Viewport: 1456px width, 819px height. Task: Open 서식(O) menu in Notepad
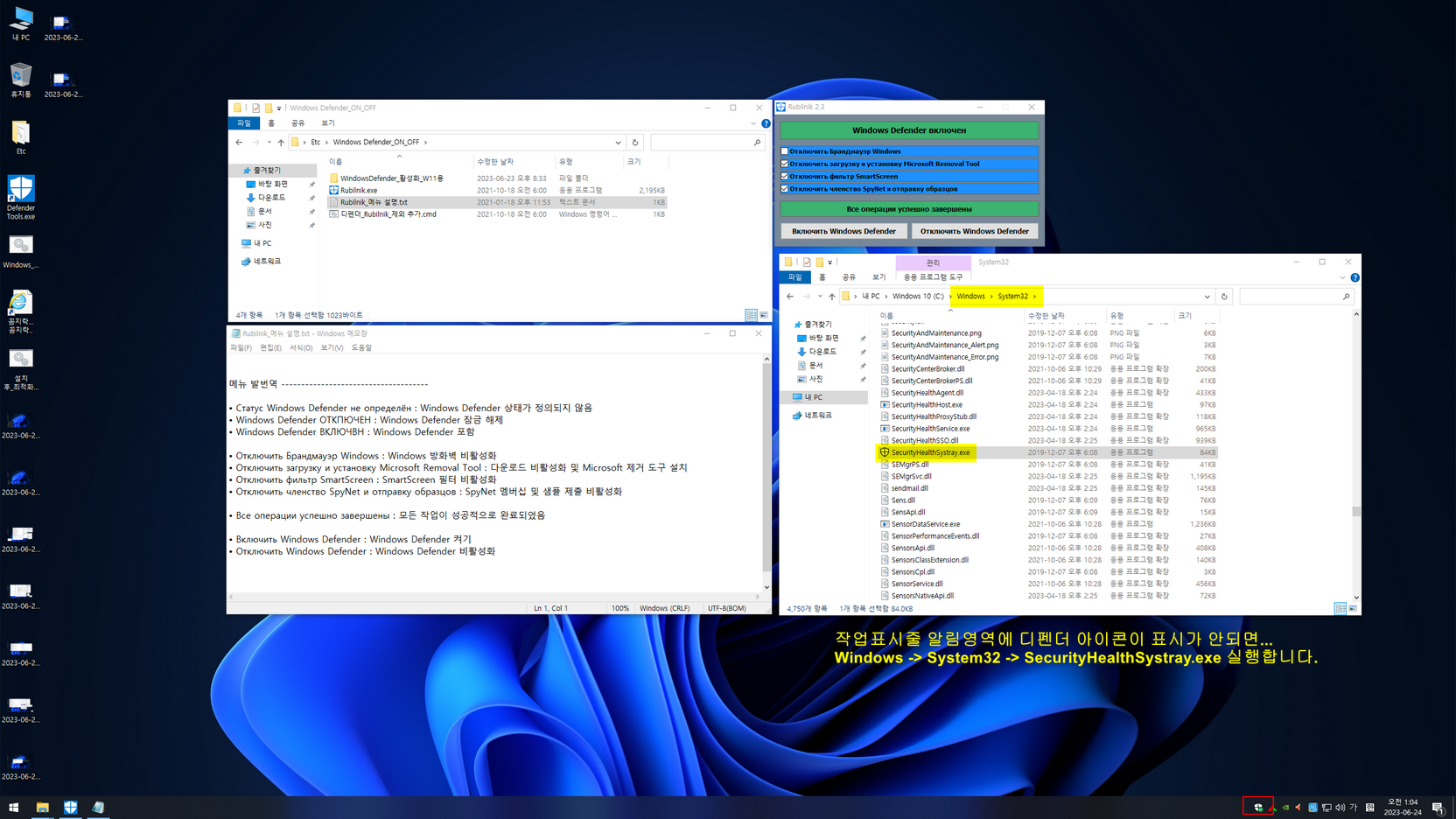tap(301, 348)
